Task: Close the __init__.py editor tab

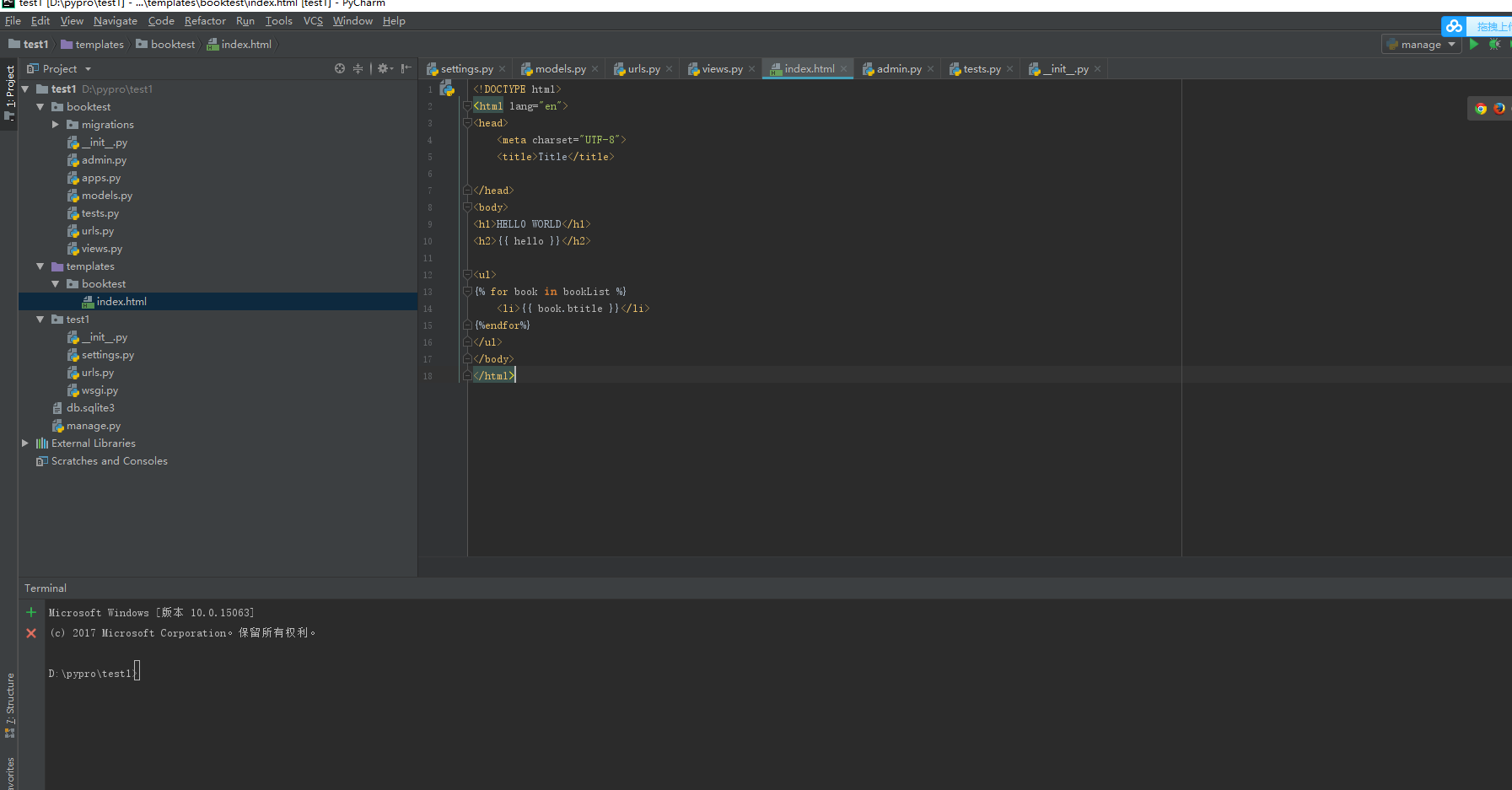Action: 1098,69
